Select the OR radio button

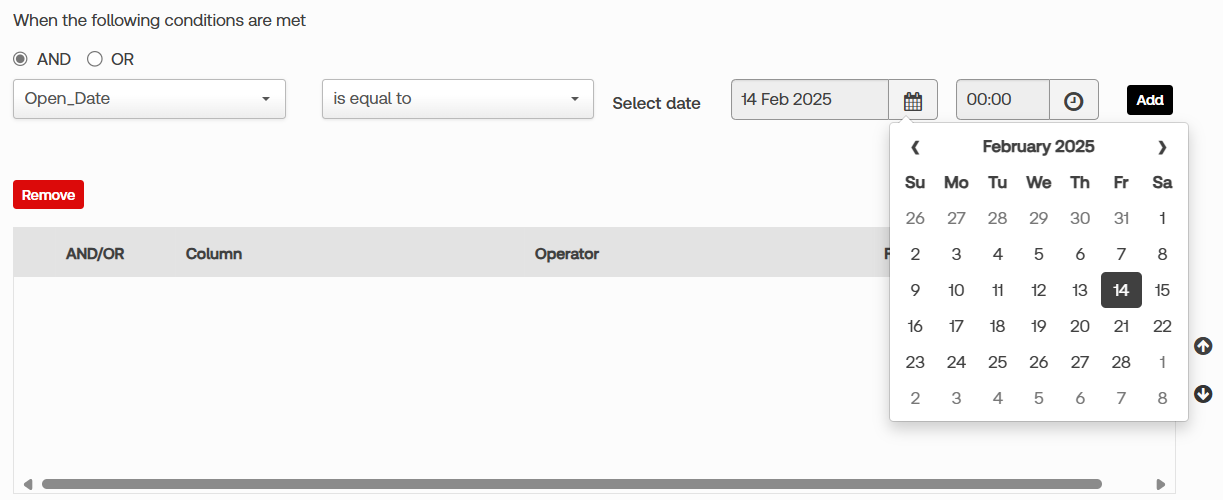tap(95, 59)
